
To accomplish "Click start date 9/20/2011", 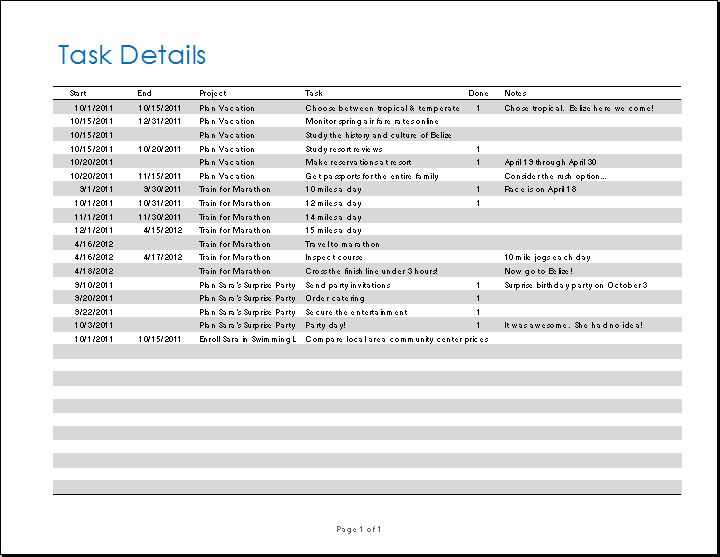I will (94, 298).
